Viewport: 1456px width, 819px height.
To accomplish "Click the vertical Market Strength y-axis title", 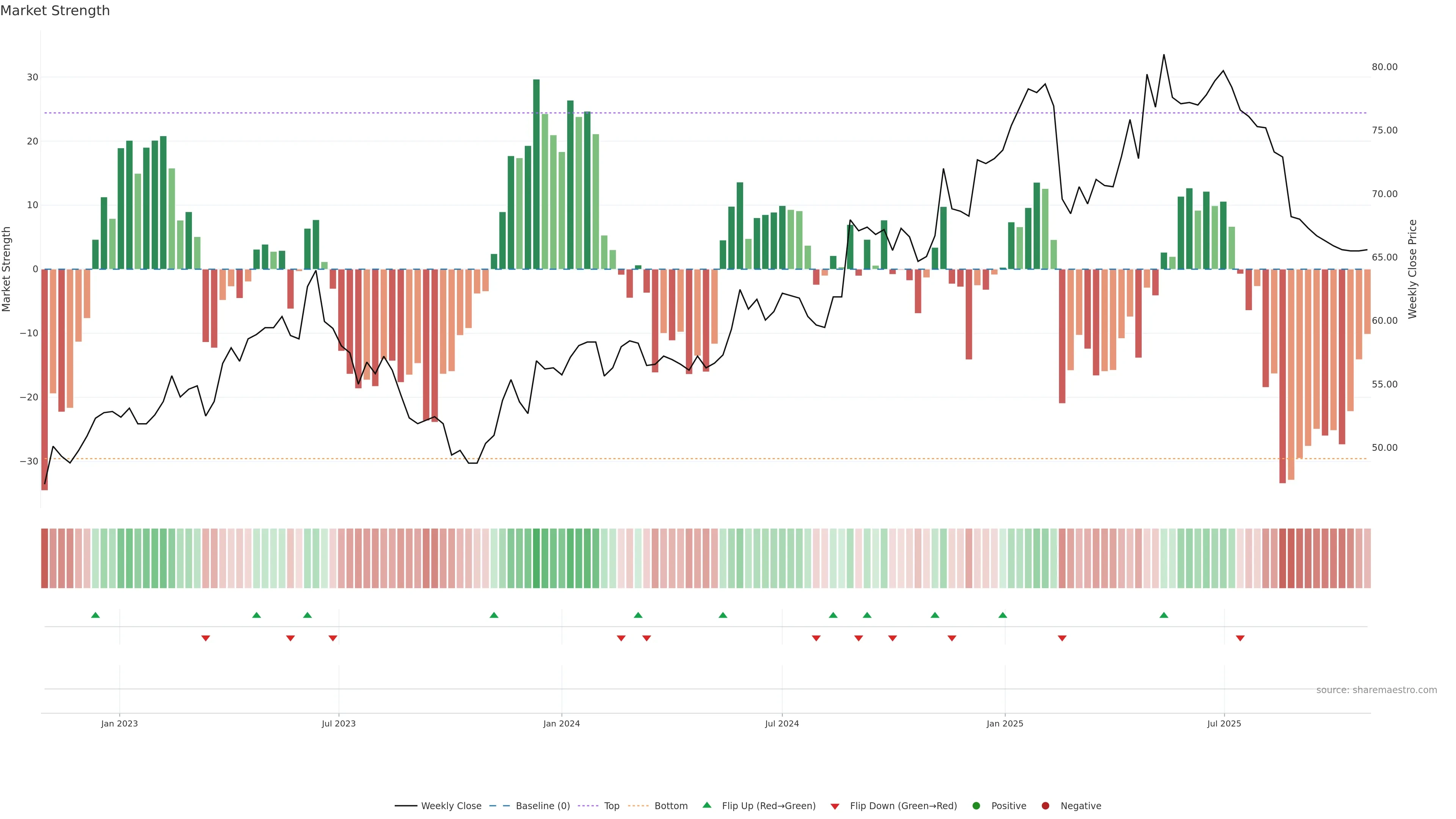I will 7,269.
